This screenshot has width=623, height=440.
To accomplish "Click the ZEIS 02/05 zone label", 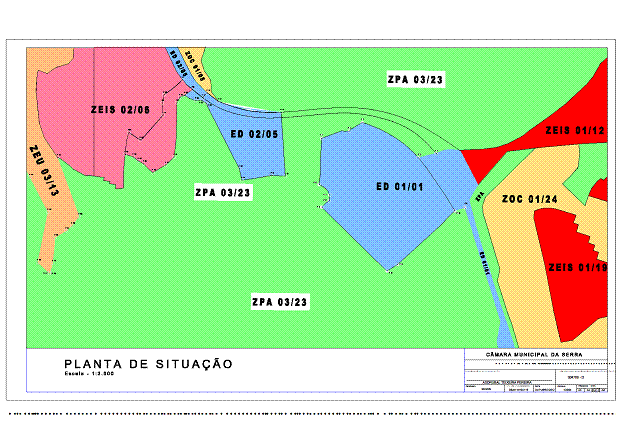I will click(x=120, y=110).
